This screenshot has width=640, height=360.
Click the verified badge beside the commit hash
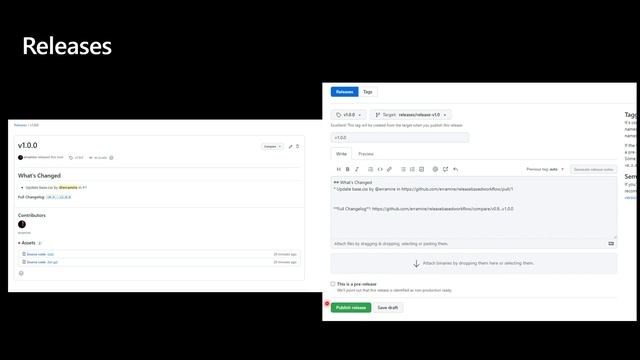(x=111, y=158)
